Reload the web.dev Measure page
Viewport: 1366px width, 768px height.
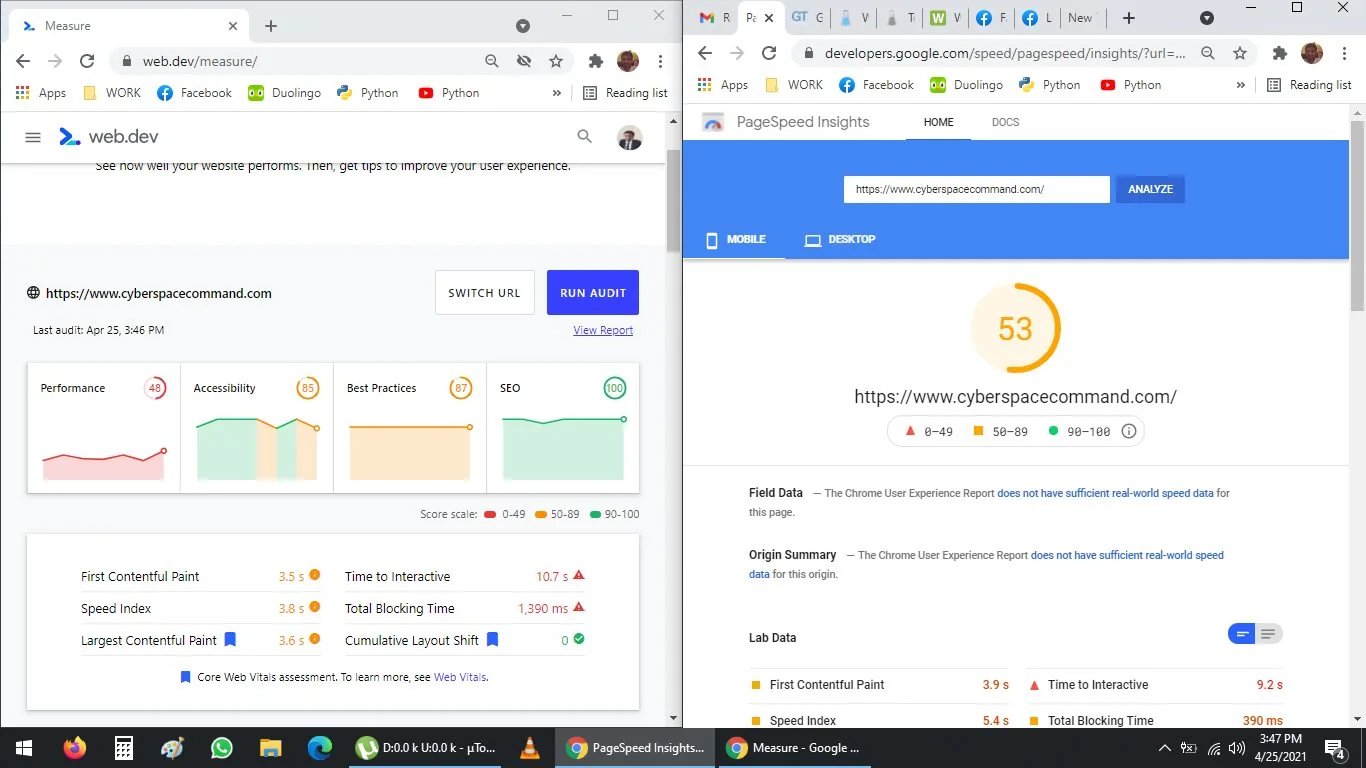click(87, 61)
